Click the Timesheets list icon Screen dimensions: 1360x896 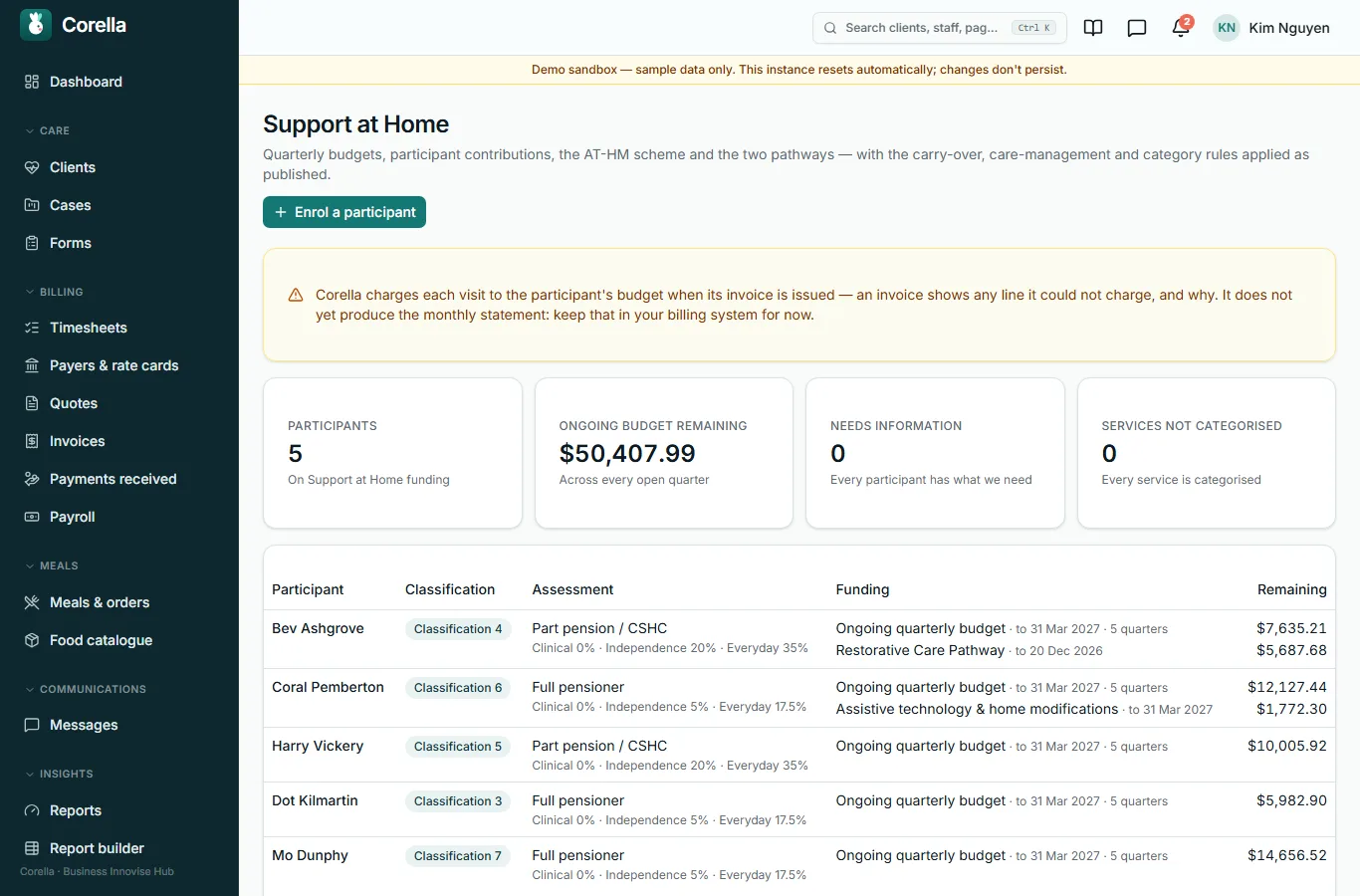pyautogui.click(x=32, y=328)
